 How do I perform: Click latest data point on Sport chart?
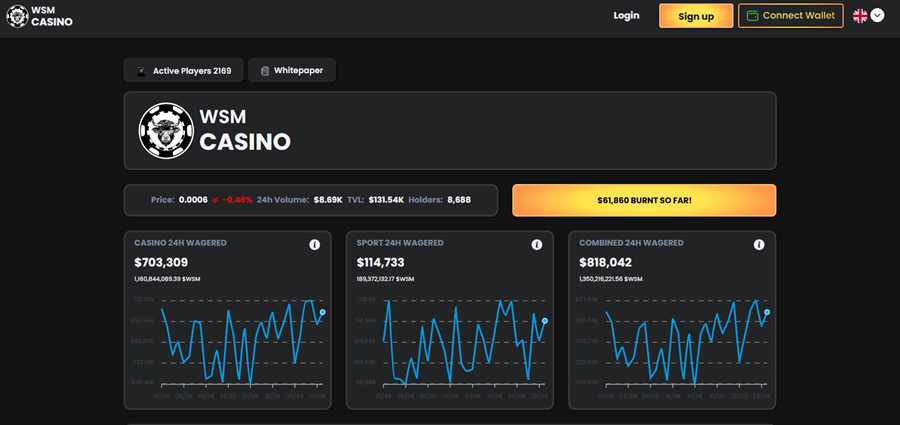pos(545,320)
